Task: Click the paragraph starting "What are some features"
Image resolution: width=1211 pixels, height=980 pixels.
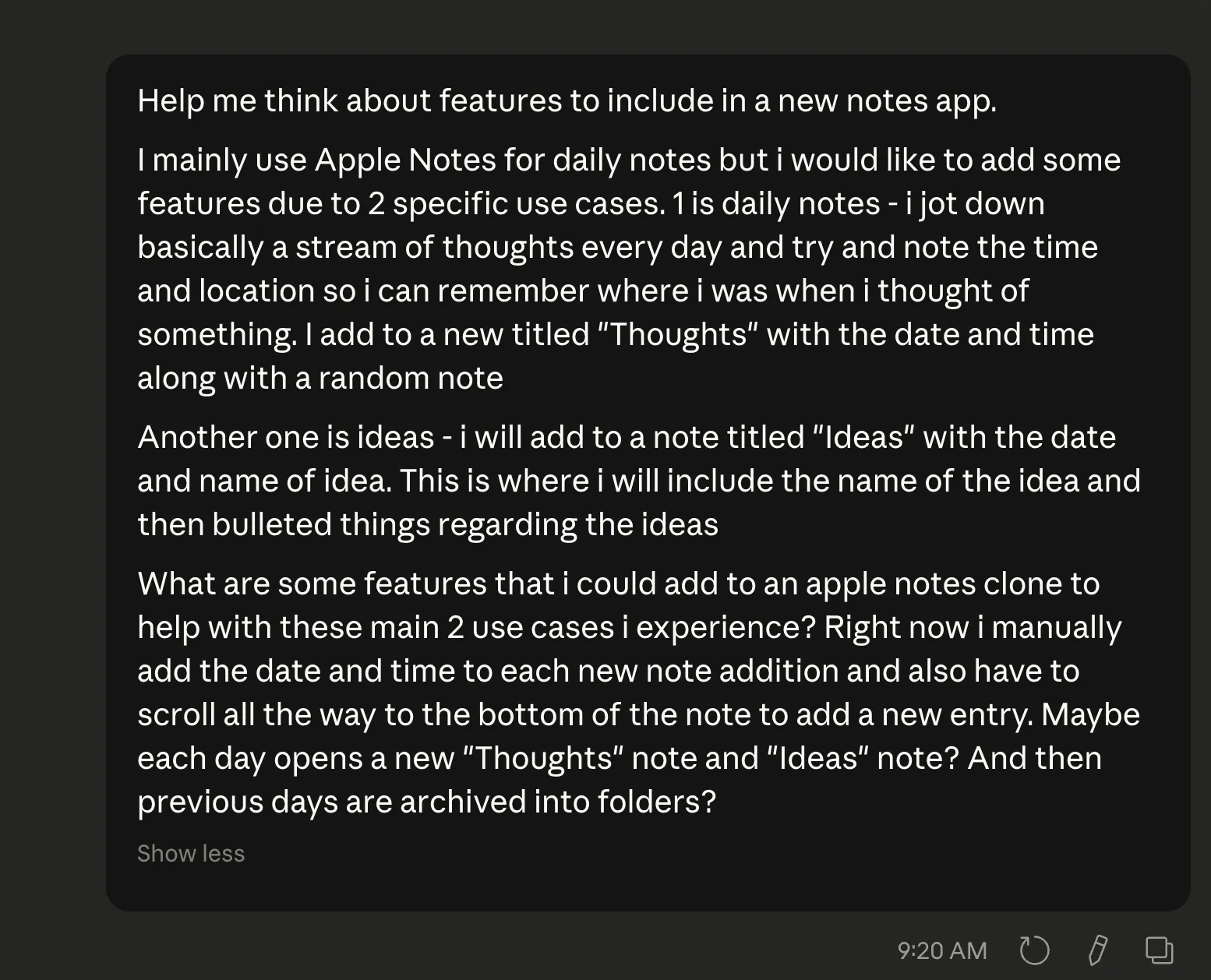Action: pos(618,584)
